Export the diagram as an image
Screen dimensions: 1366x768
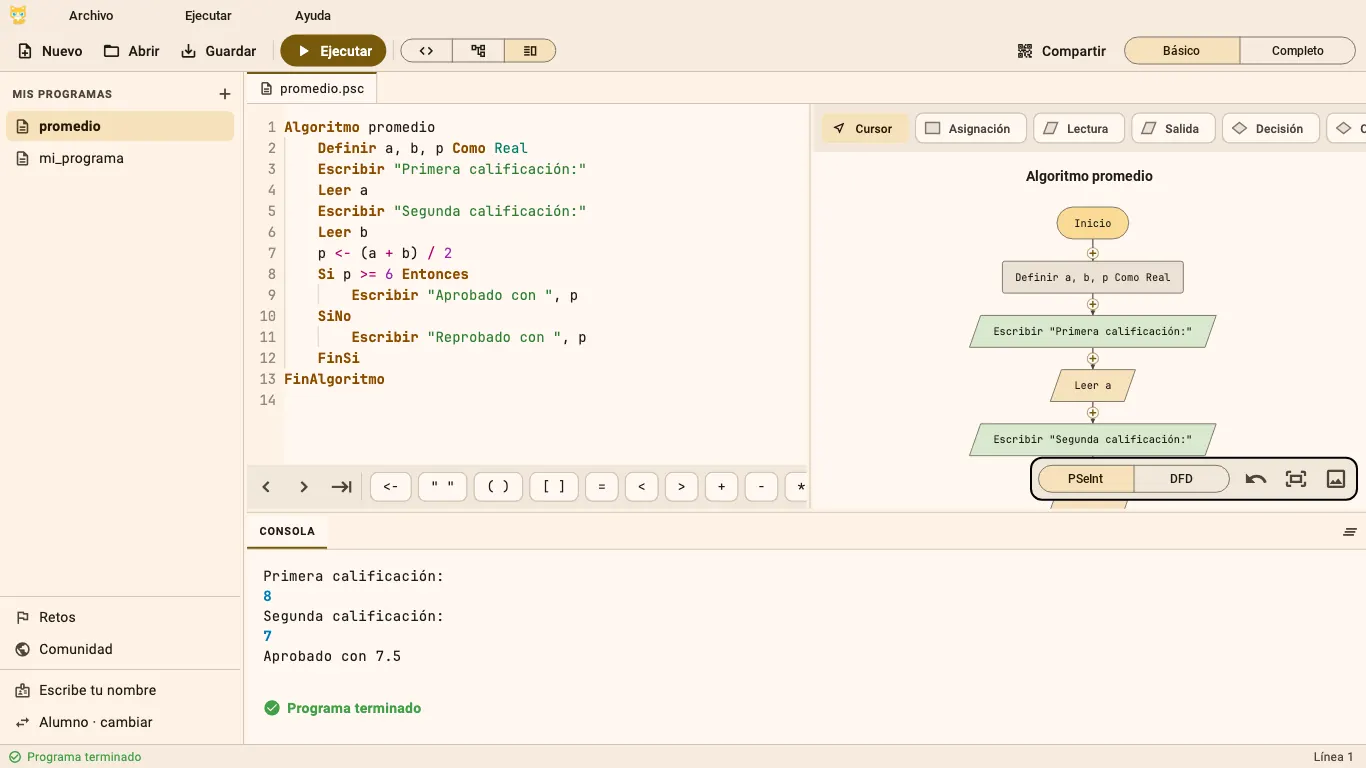[1336, 479]
